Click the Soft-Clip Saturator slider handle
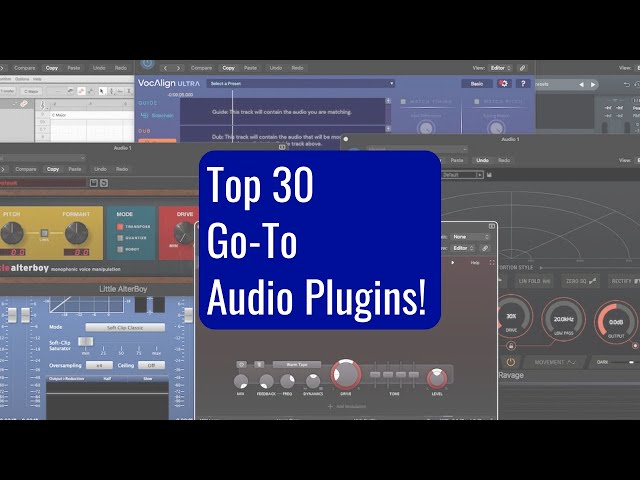The image size is (640, 480). pos(85,341)
